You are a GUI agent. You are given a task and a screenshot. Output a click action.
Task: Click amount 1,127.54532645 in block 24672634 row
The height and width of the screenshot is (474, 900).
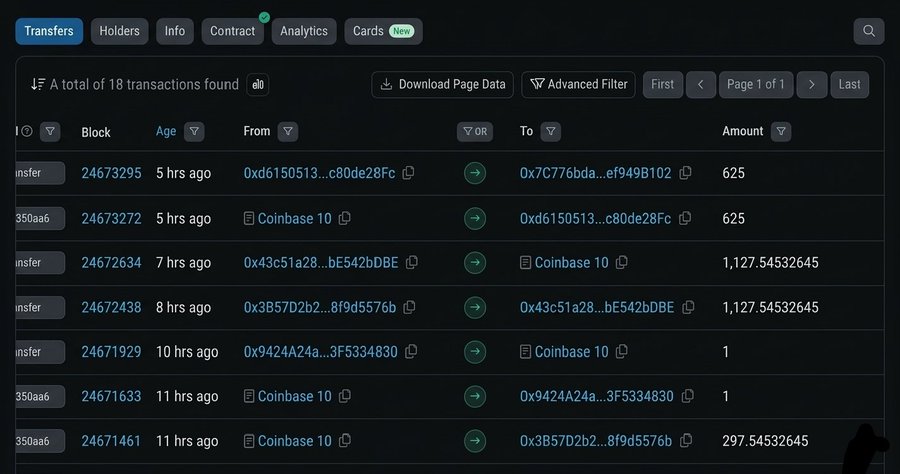[x=770, y=263]
